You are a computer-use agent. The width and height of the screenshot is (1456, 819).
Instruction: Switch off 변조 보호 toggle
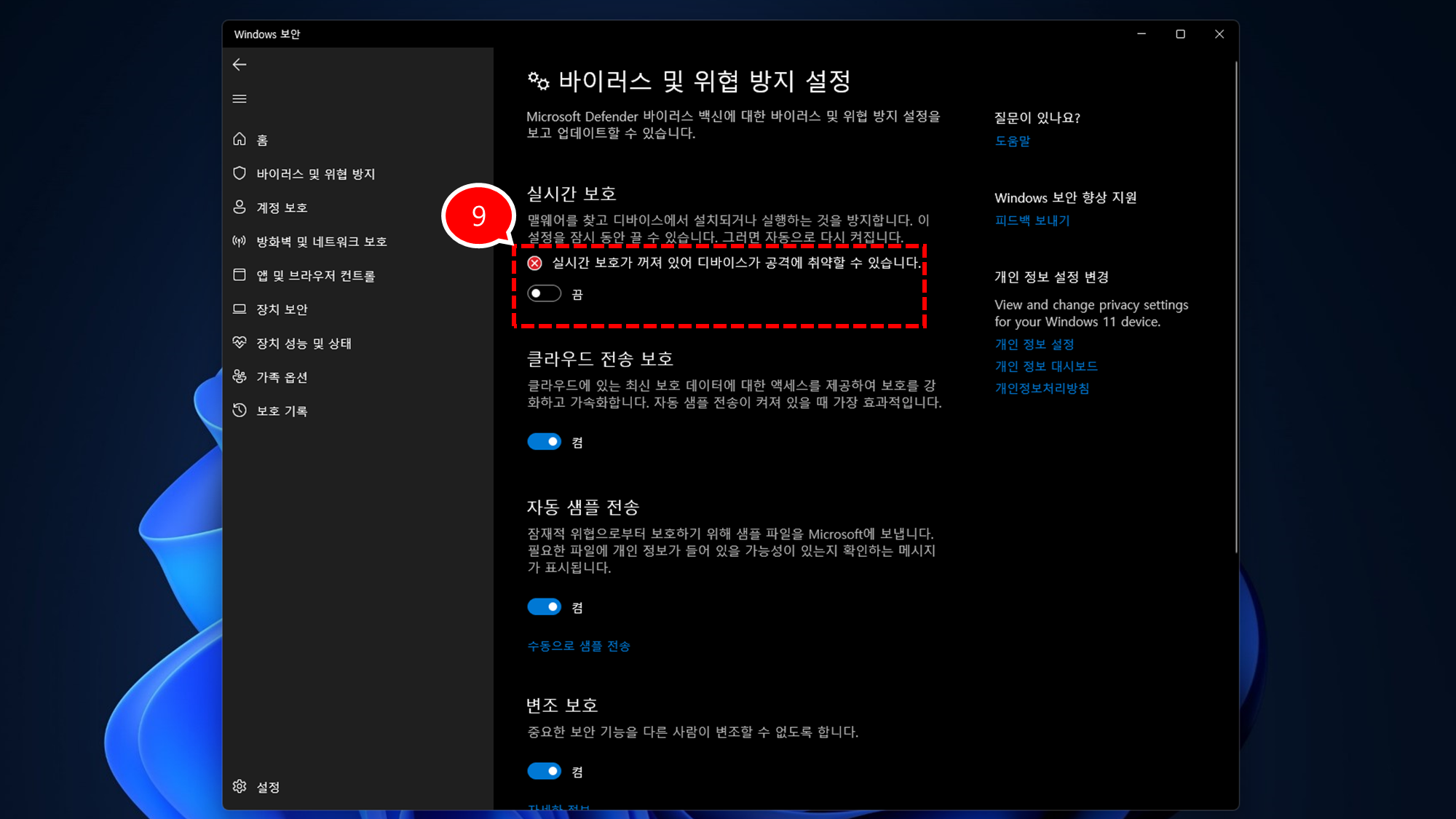pos(544,772)
